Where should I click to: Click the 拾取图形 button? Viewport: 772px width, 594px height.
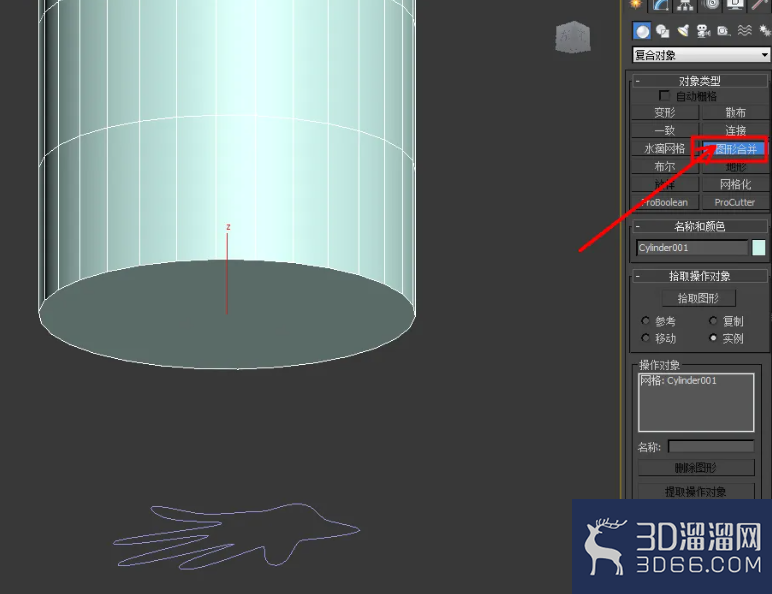[699, 298]
